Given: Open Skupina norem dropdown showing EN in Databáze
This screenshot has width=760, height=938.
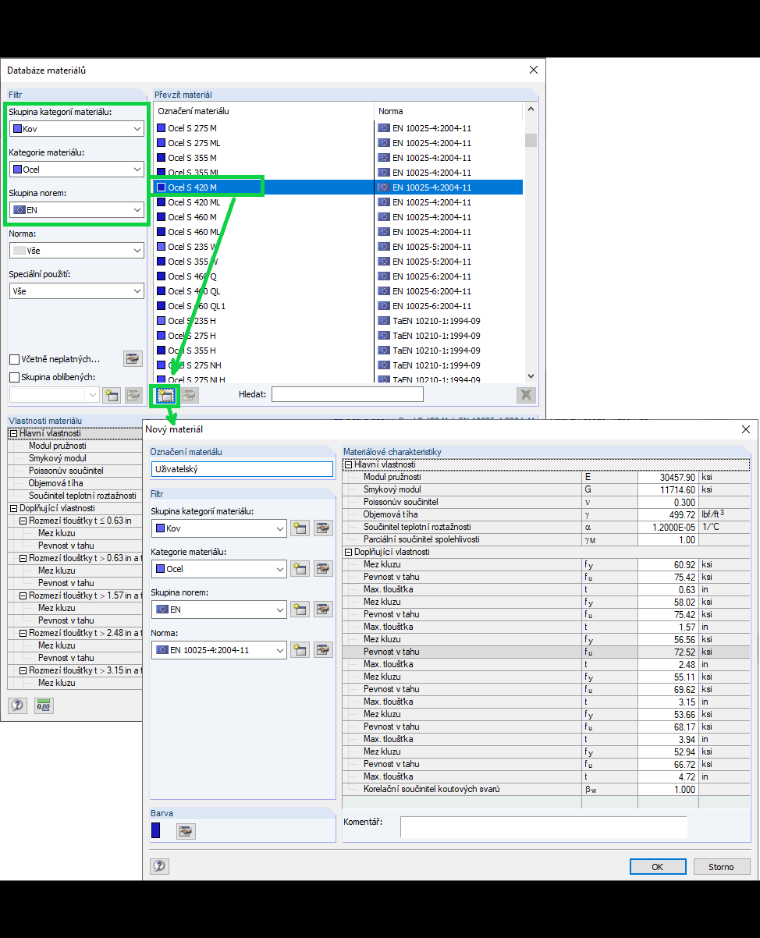Looking at the screenshot, I should click(77, 210).
